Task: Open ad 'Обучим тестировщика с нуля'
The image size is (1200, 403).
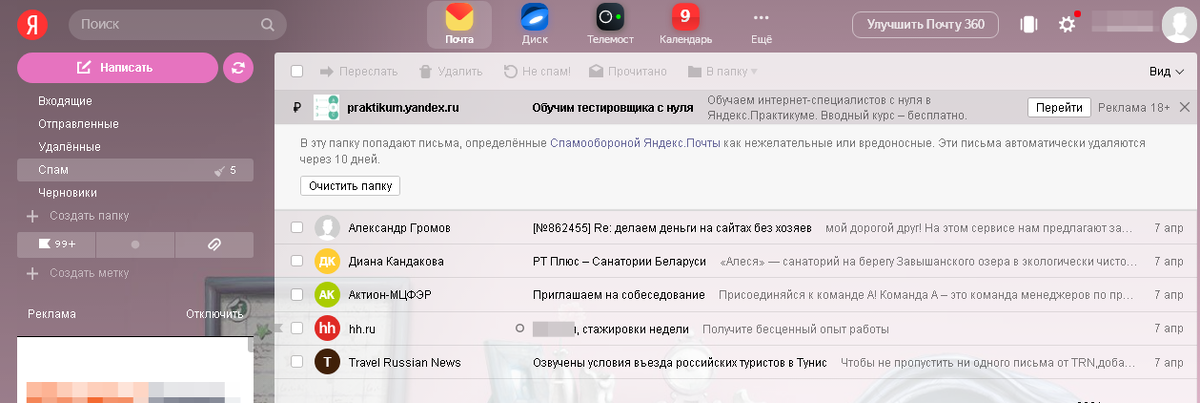Action: (614, 107)
